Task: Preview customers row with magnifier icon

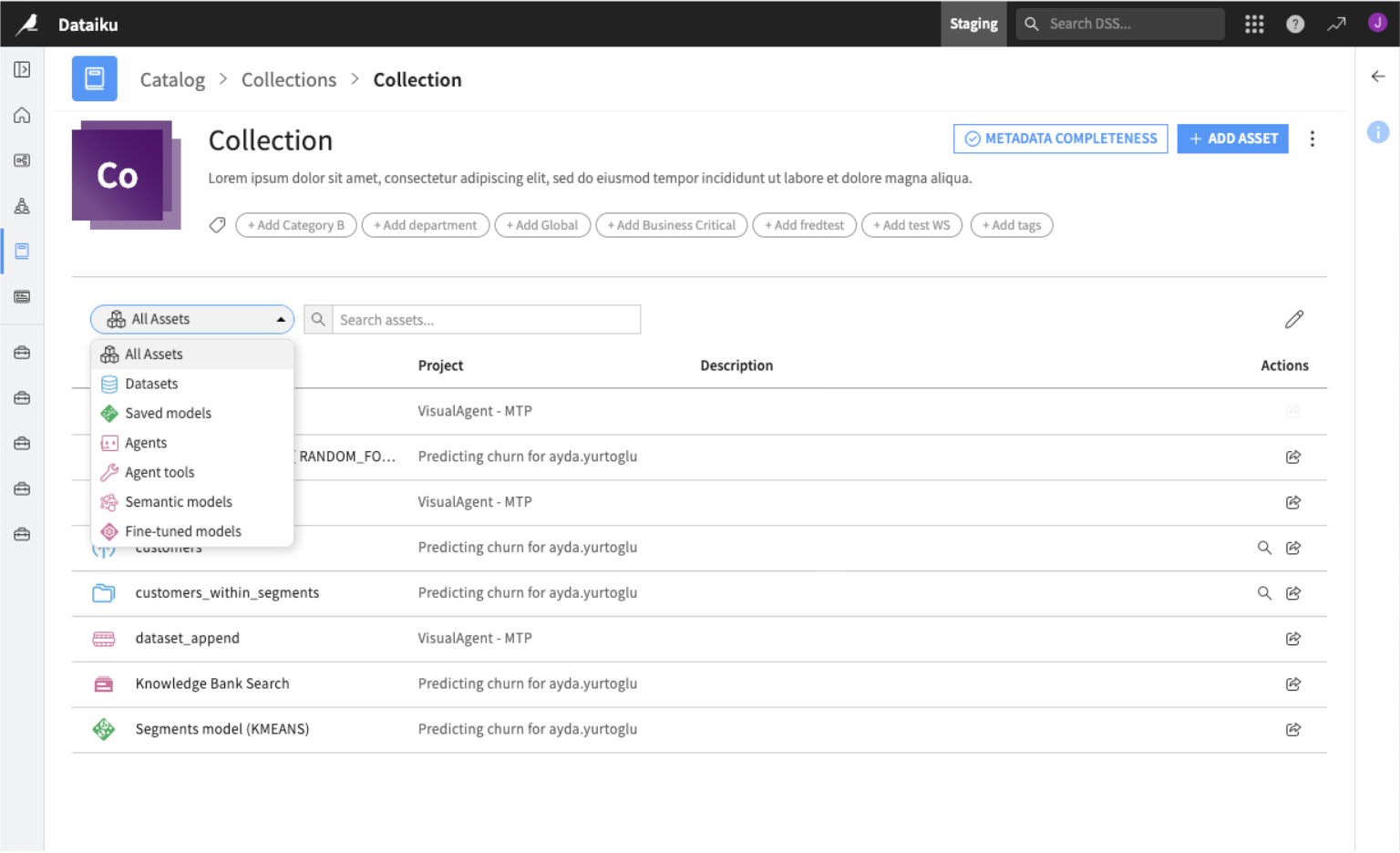Action: [1264, 548]
